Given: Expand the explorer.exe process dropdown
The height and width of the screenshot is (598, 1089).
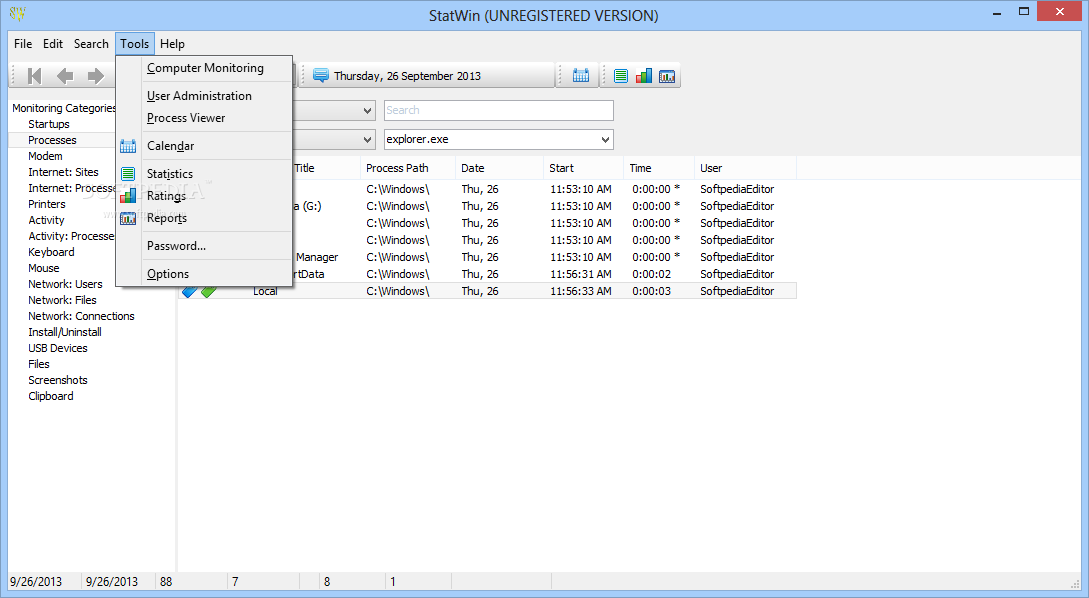Looking at the screenshot, I should point(605,140).
